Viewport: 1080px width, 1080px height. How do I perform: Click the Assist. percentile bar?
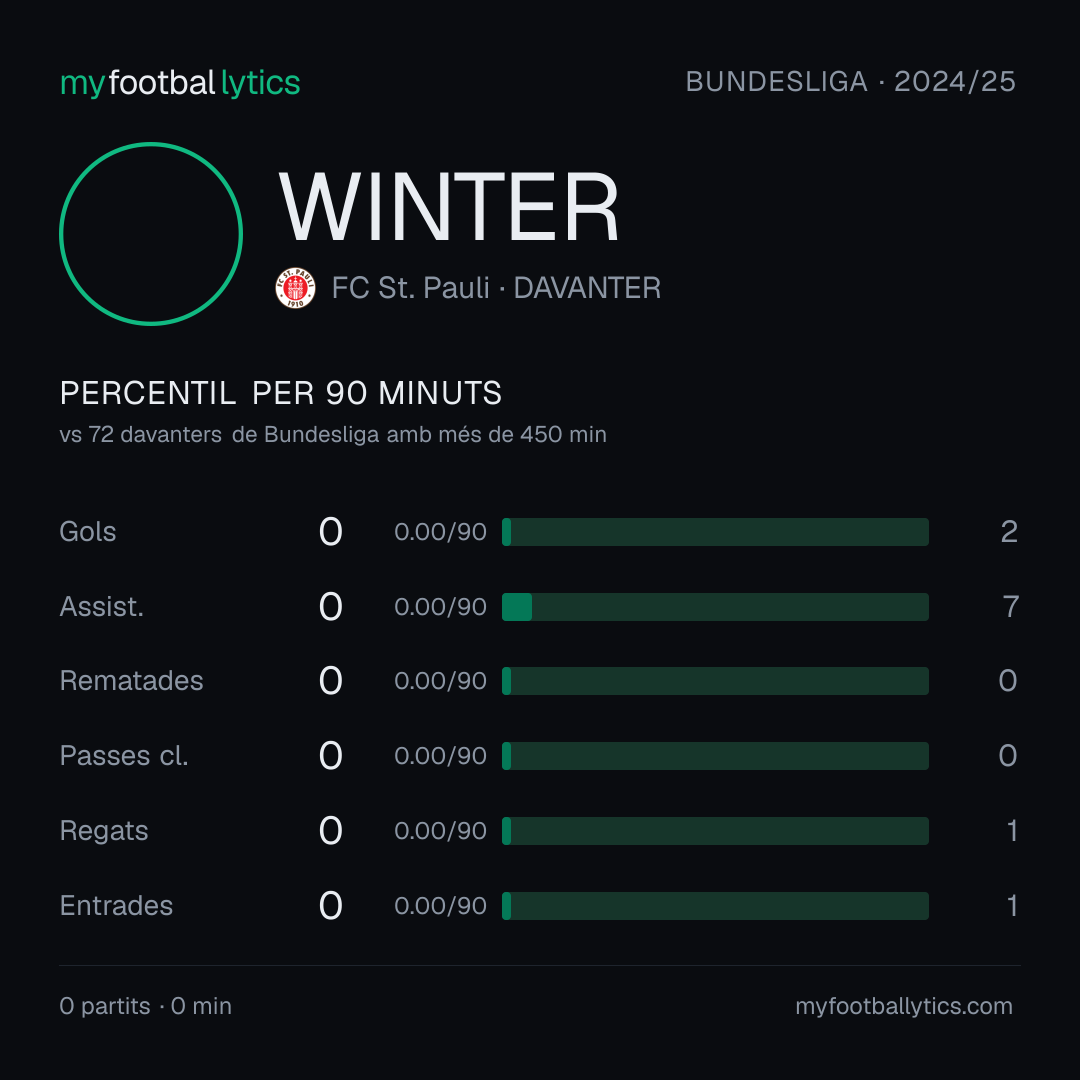(715, 607)
